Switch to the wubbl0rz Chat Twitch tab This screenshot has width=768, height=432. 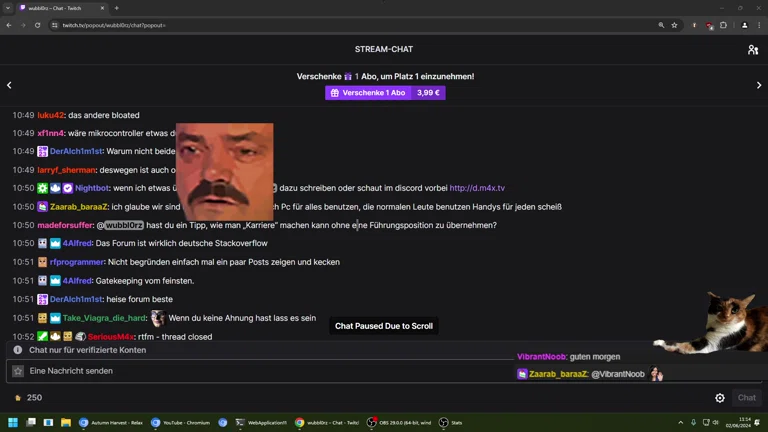click(60, 8)
